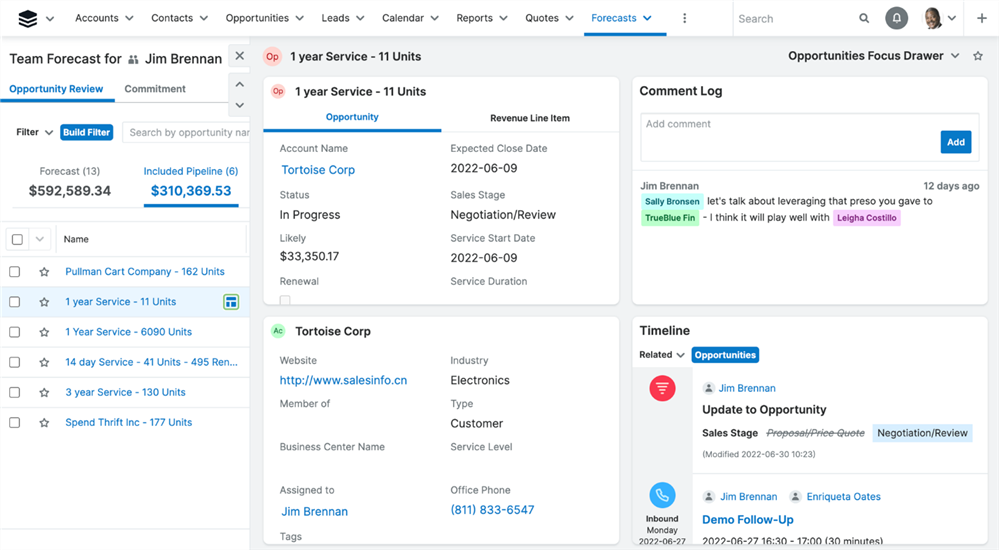Click the plus quick-create icon
999x550 pixels.
pyautogui.click(x=981, y=18)
